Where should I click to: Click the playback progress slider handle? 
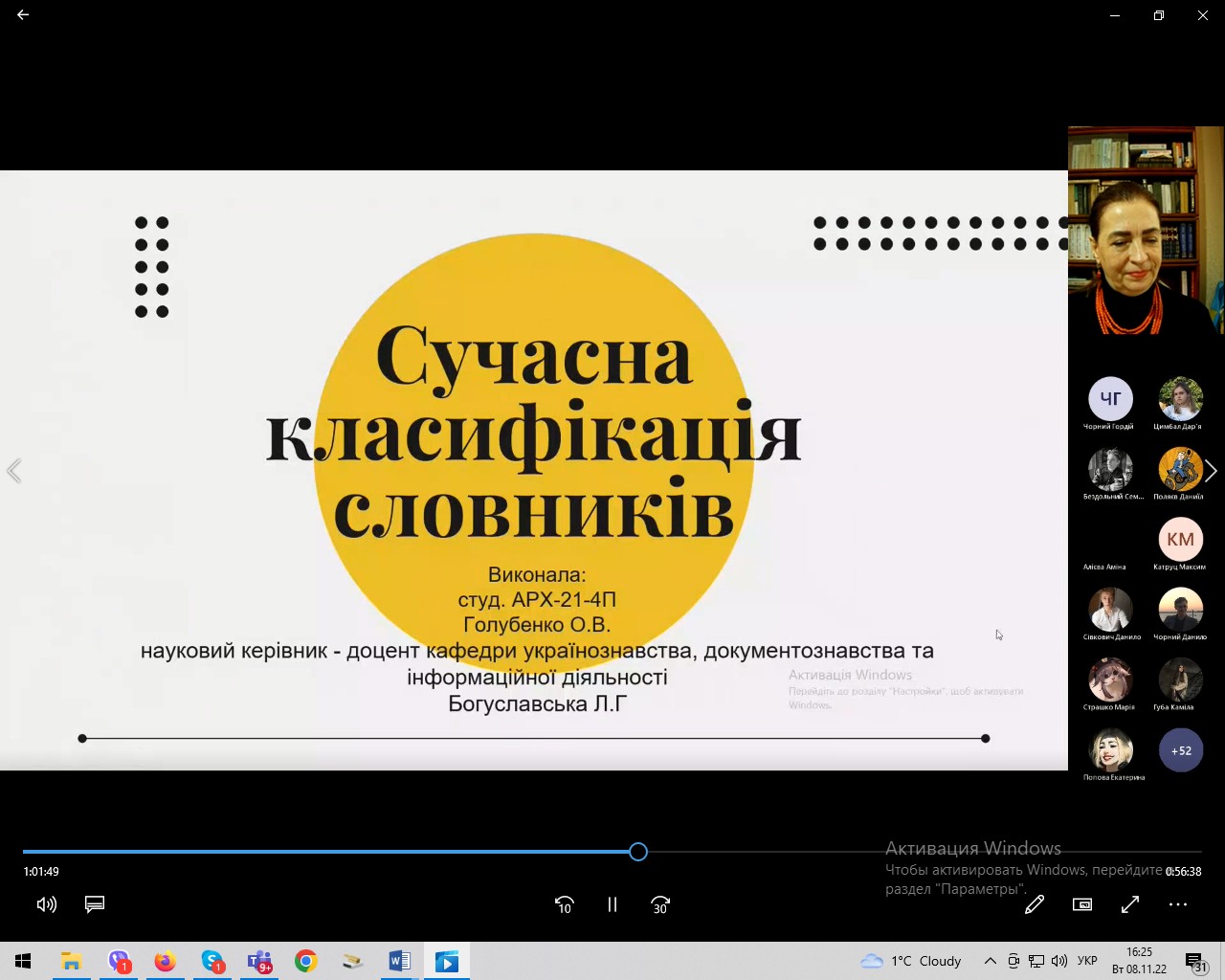(638, 852)
